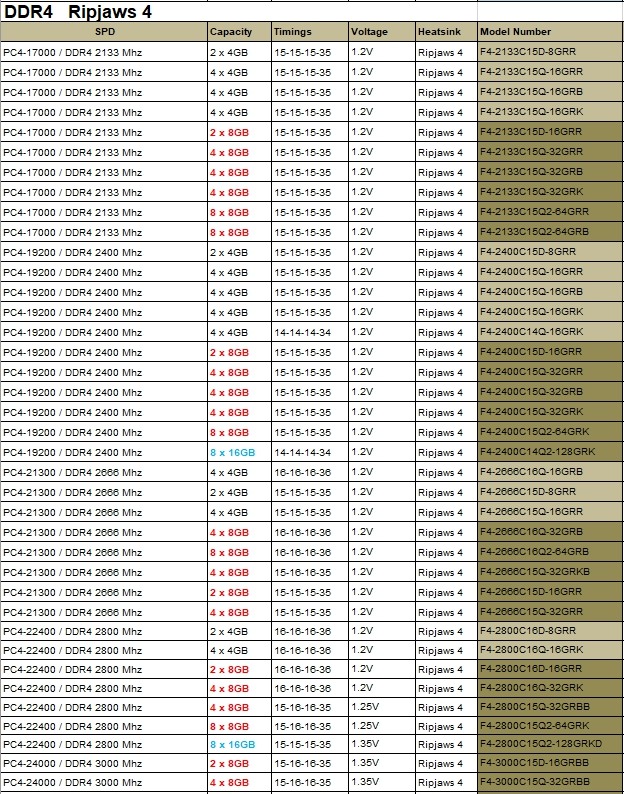
Task: Click model cell F4-2133C15Q2-64GRB
Action: (550, 232)
